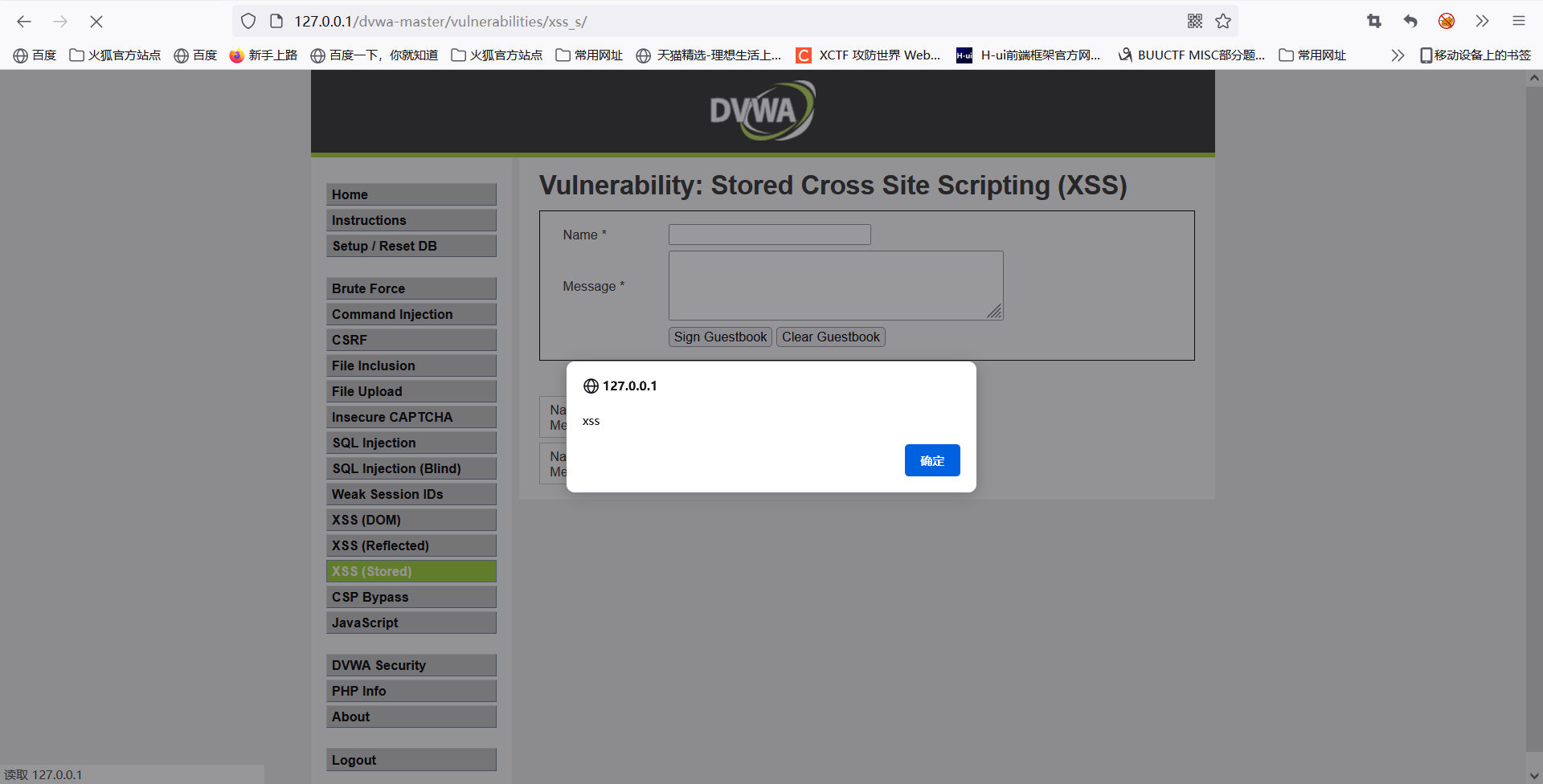The height and width of the screenshot is (784, 1543).
Task: Click the Sign Guestbook button
Action: [x=719, y=337]
